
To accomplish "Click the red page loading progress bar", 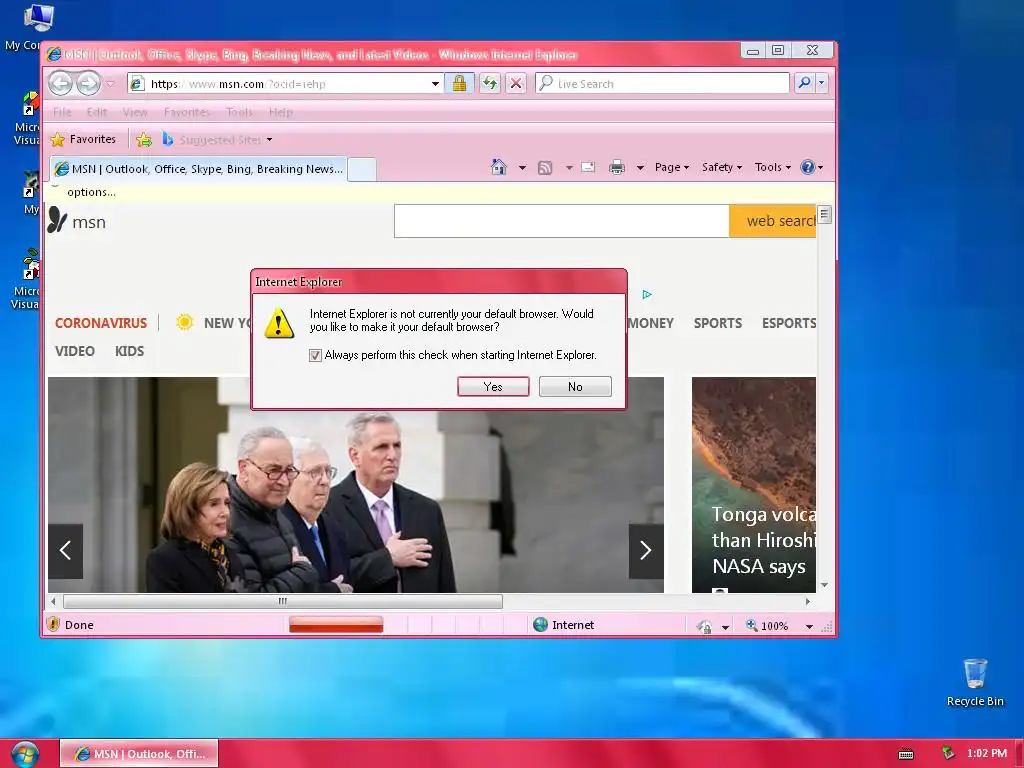I will 336,625.
